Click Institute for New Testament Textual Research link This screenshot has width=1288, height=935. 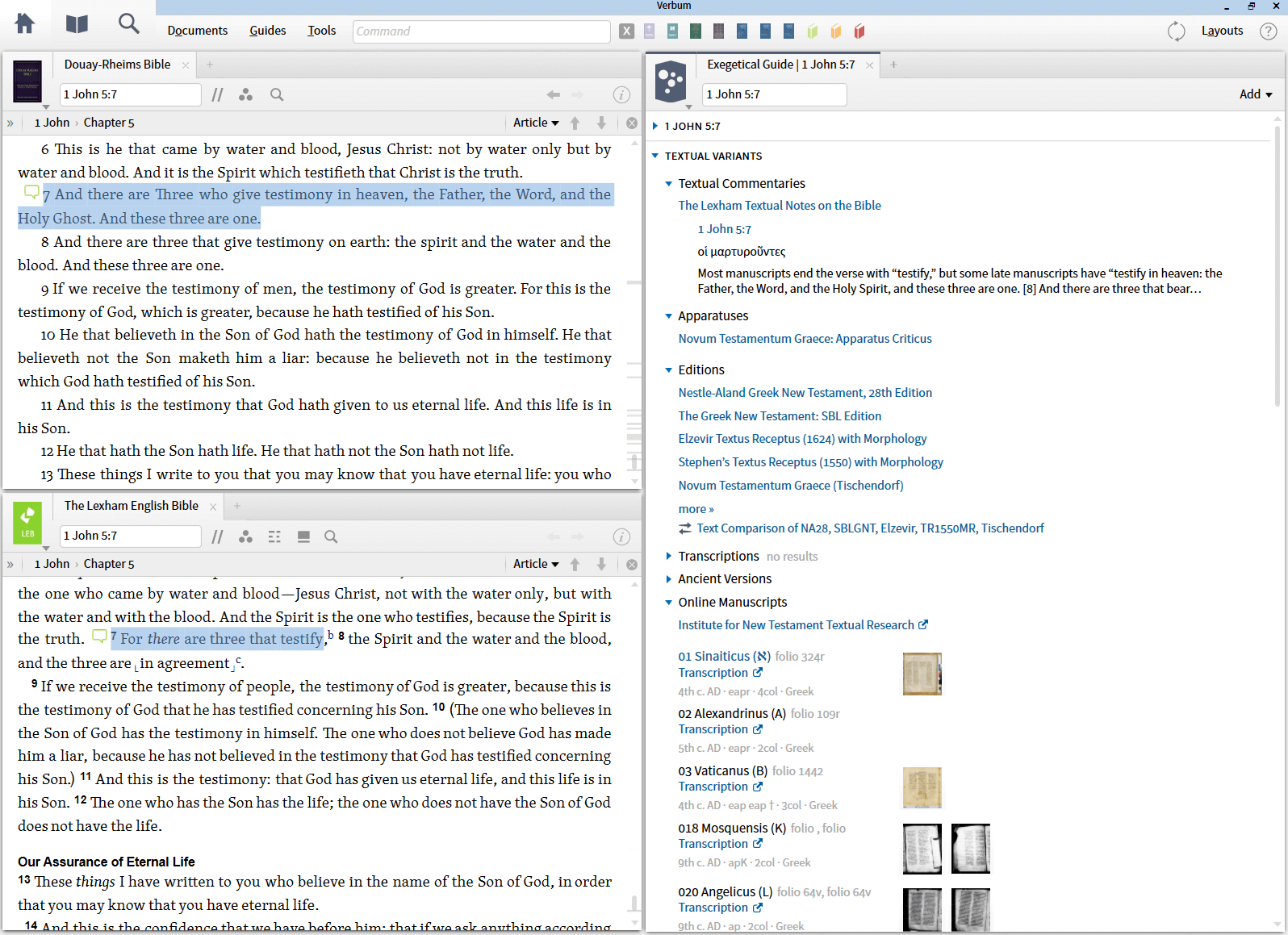click(x=796, y=625)
